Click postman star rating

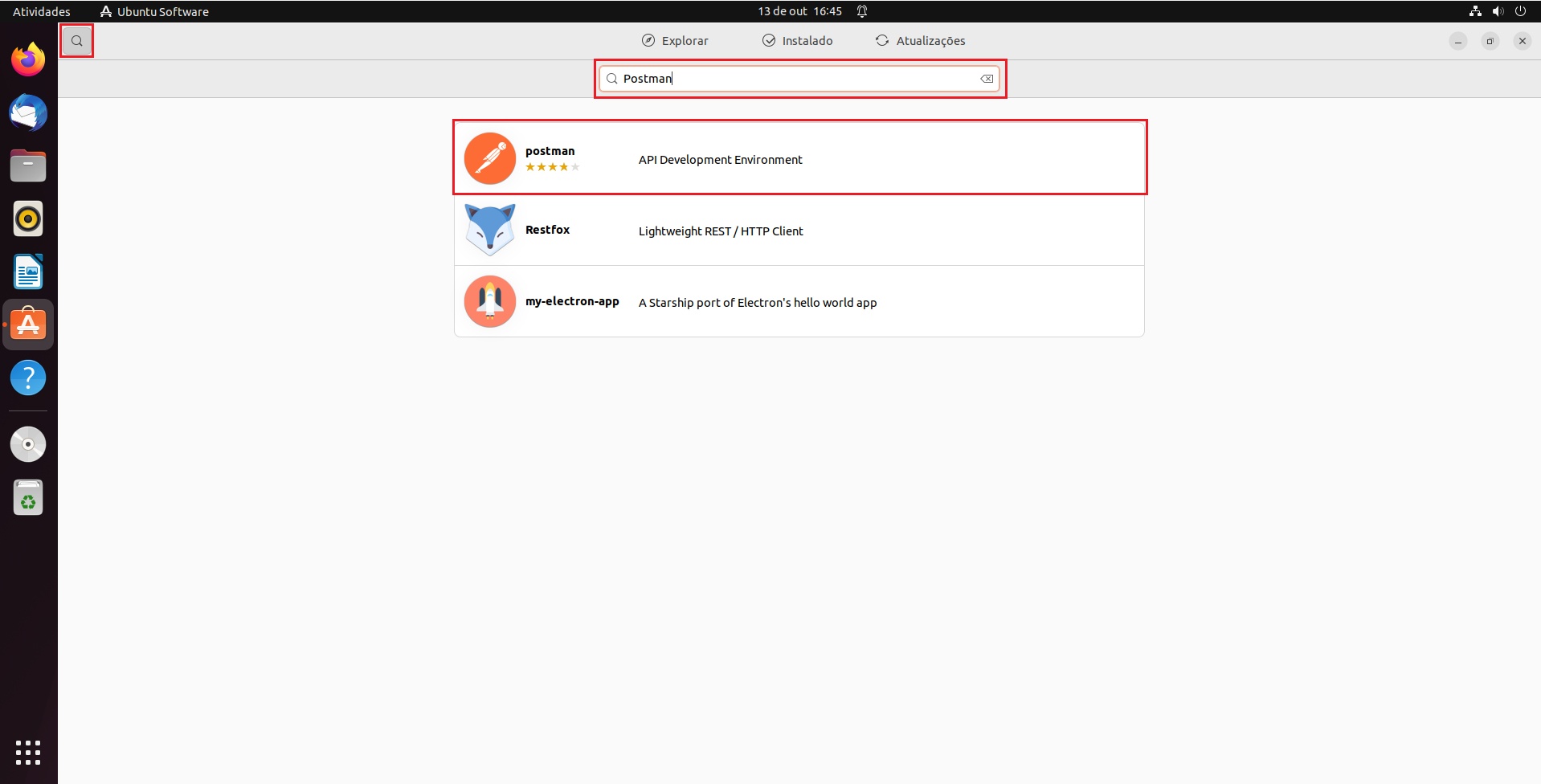pos(552,167)
